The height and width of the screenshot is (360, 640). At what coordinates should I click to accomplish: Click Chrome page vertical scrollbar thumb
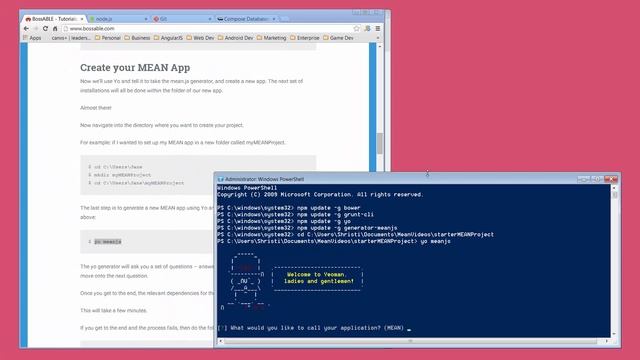click(380, 143)
